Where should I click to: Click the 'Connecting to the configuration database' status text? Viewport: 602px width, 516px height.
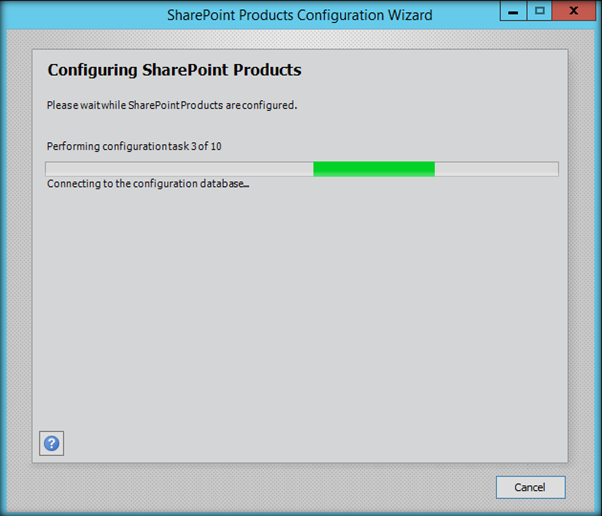pyautogui.click(x=148, y=184)
